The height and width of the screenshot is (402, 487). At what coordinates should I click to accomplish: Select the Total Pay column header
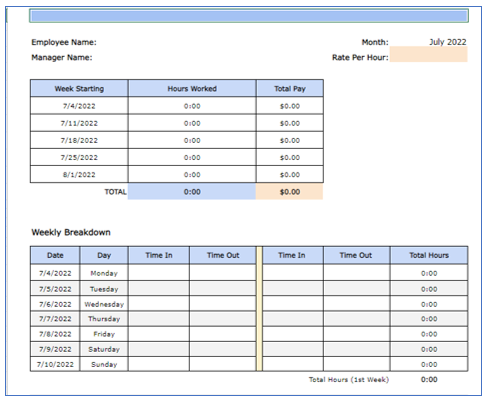click(x=290, y=88)
